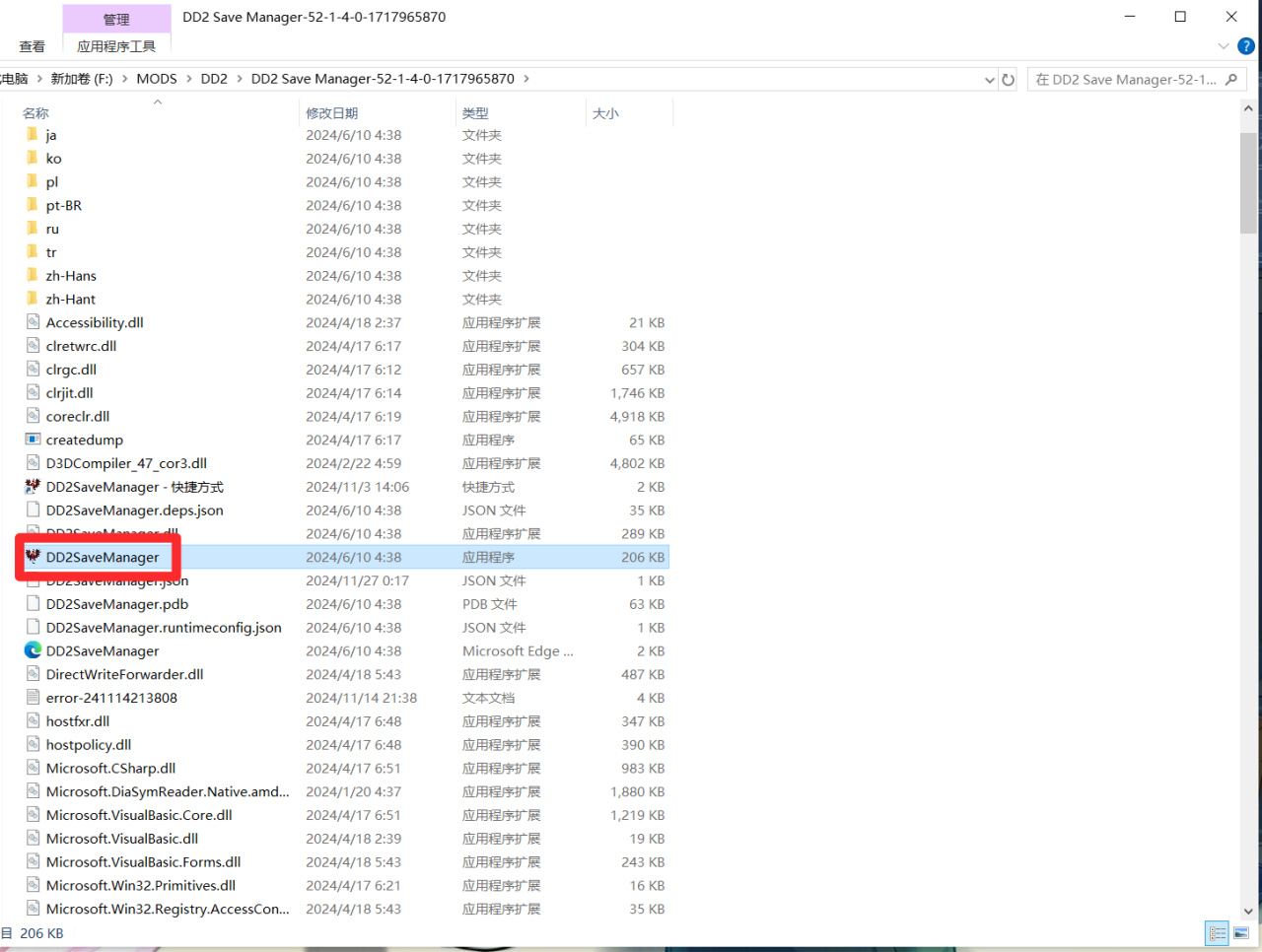This screenshot has height=952, width=1262.
Task: Click the vertical scrollbar thumb
Action: click(1248, 182)
